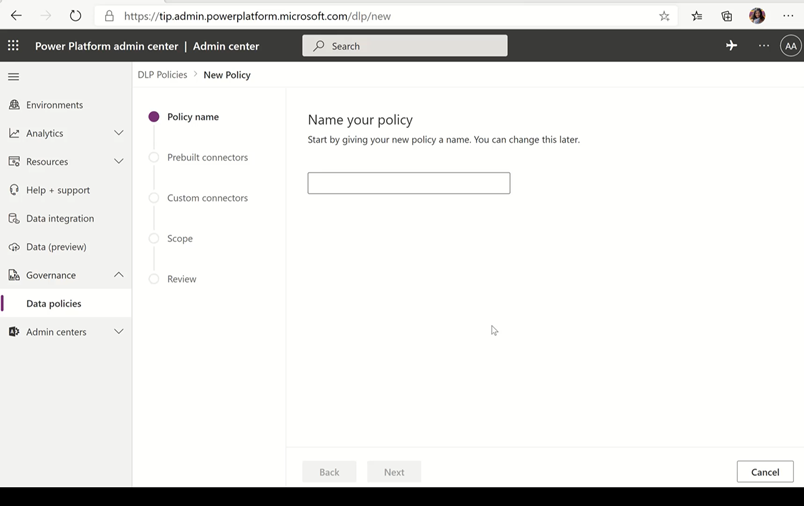The image size is (804, 506).
Task: Click the browser profile avatar picture
Action: (x=757, y=16)
